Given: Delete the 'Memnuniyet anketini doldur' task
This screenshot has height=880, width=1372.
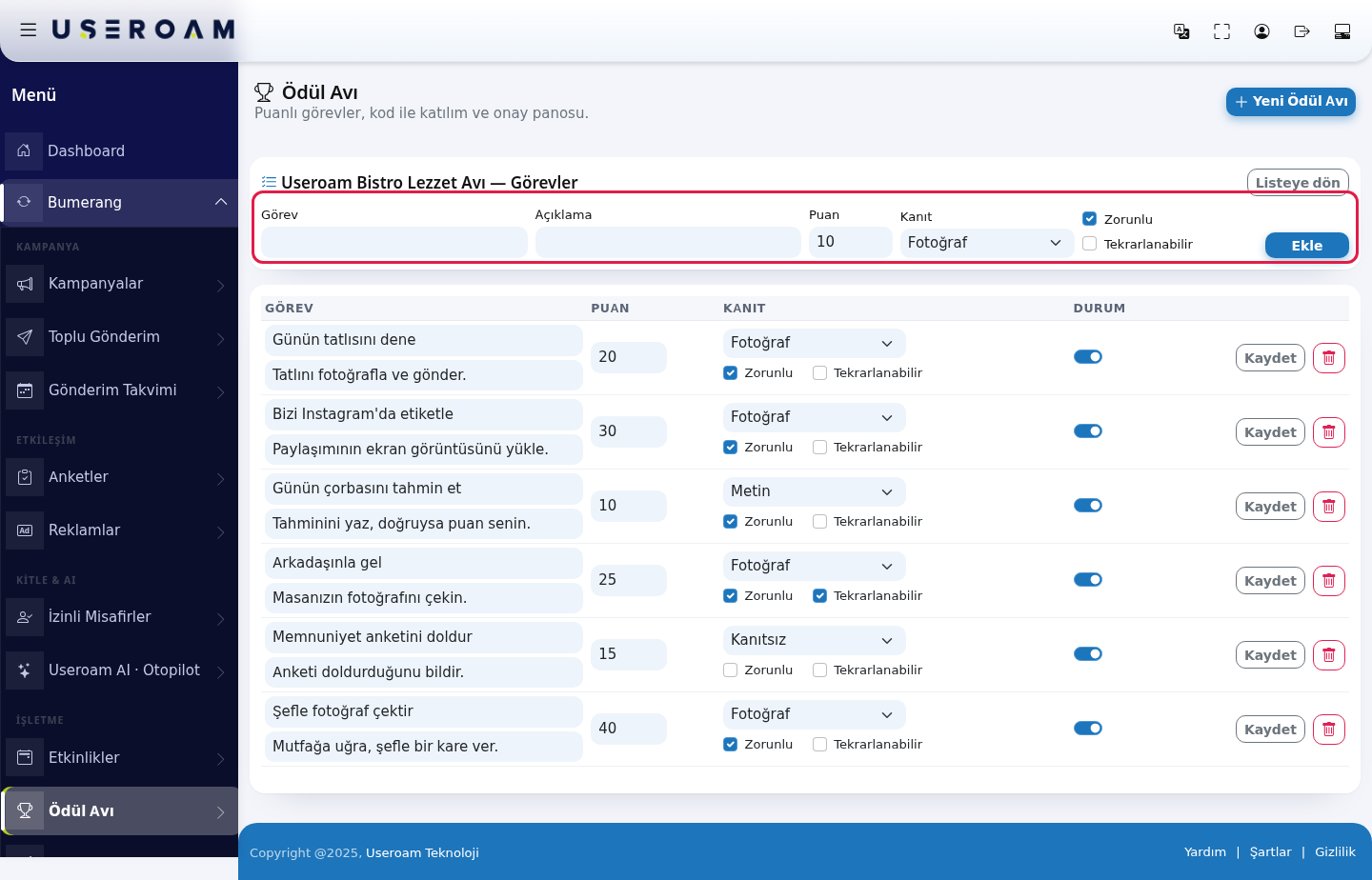Looking at the screenshot, I should click(x=1328, y=655).
